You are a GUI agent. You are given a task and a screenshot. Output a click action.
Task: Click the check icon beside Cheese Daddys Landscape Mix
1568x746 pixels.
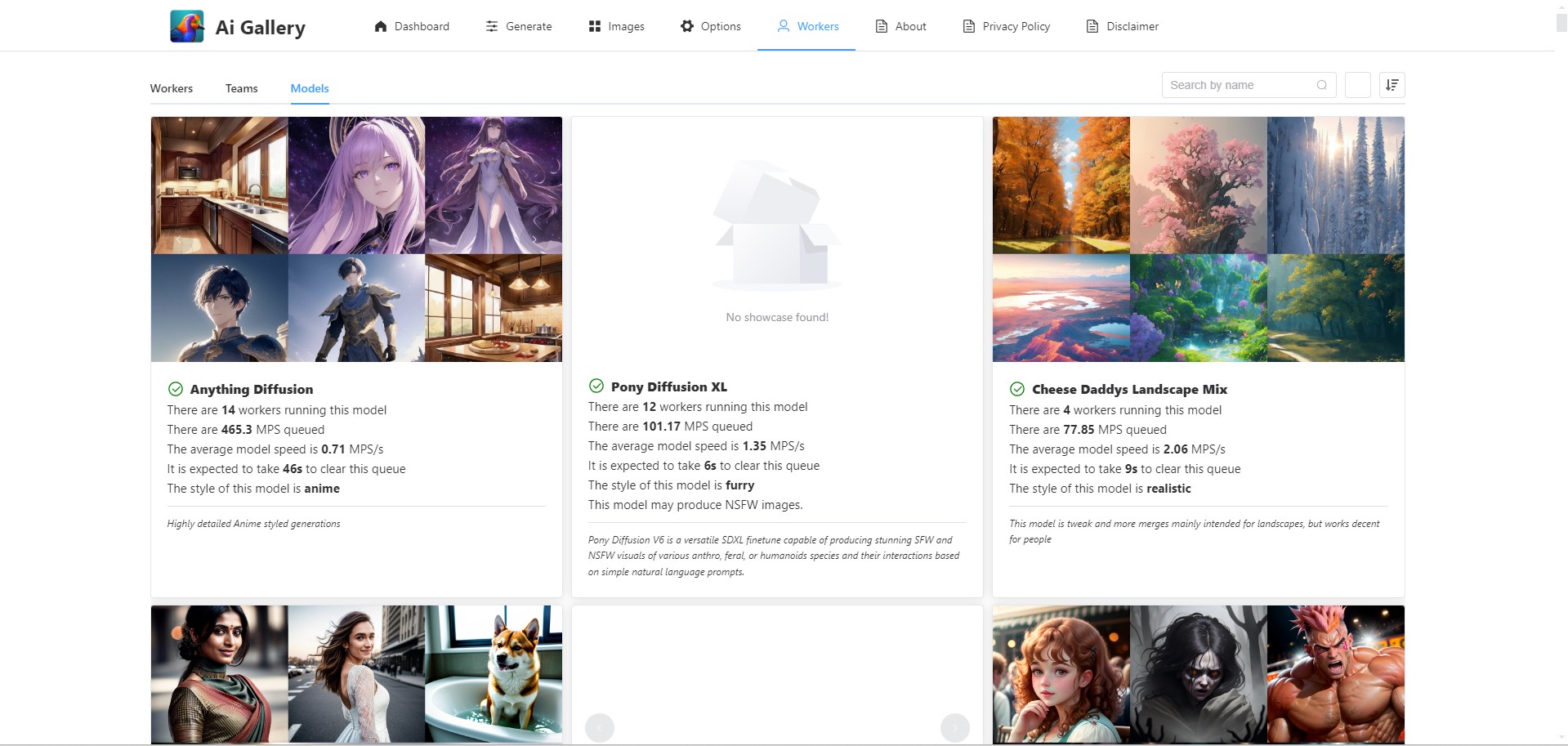(x=1016, y=389)
